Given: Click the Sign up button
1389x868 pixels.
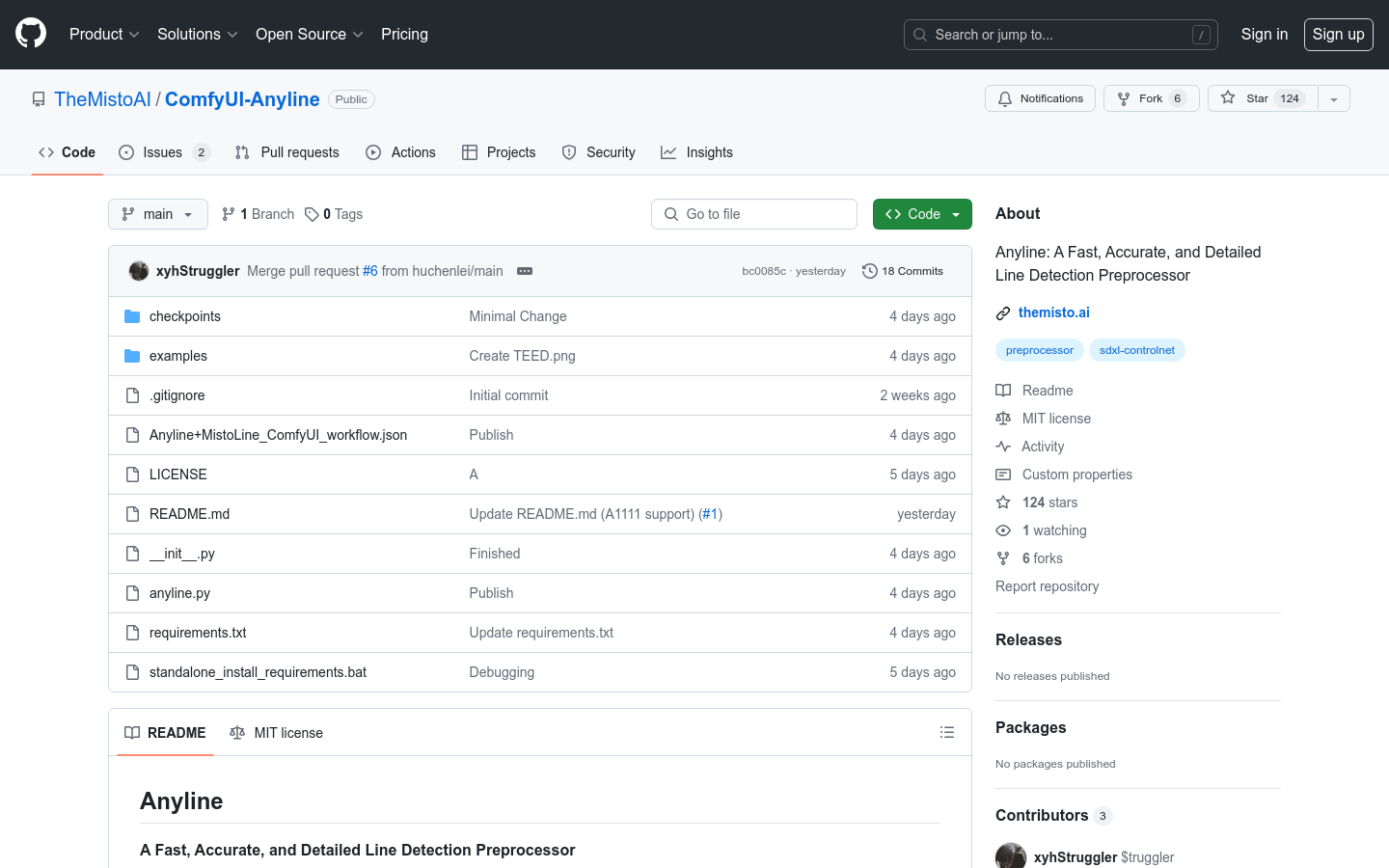Looking at the screenshot, I should pos(1338,34).
